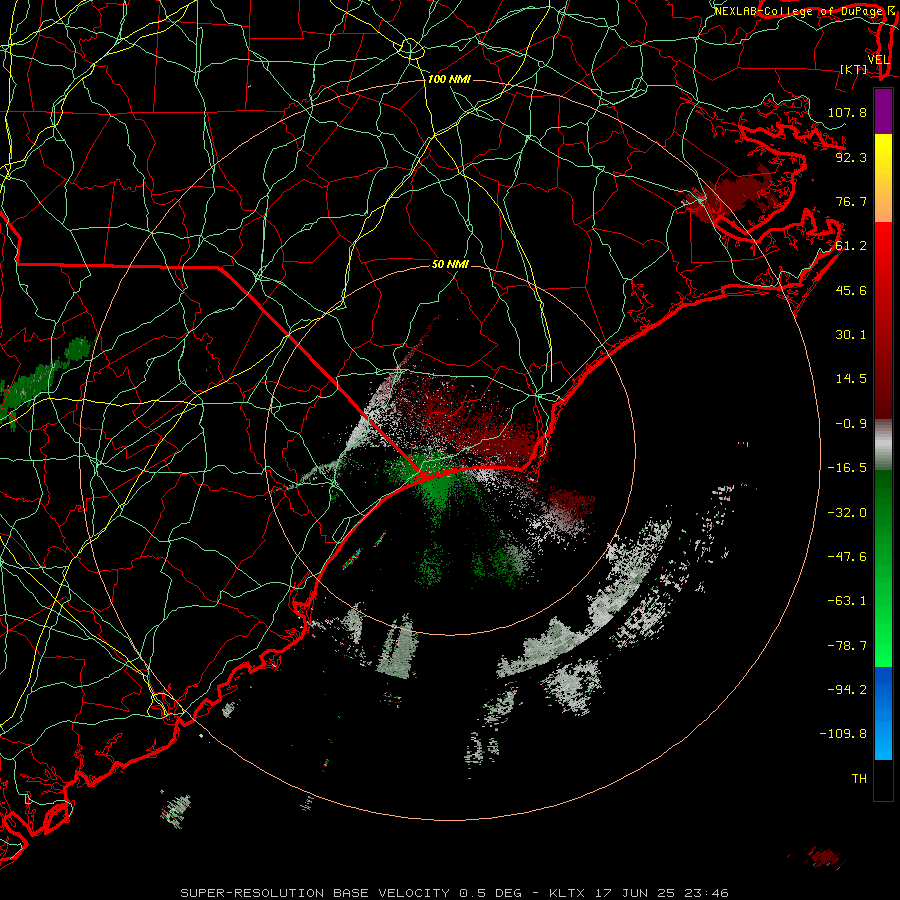Click the [KT] units label
The height and width of the screenshot is (900, 900).
coord(854,69)
